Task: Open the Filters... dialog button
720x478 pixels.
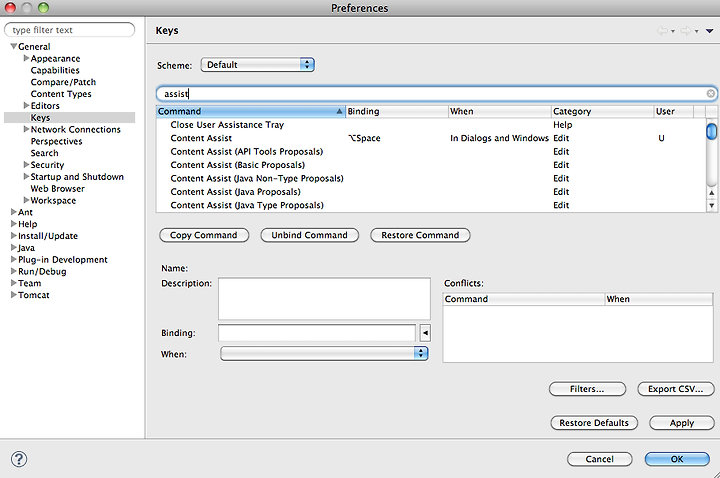Action: click(587, 389)
